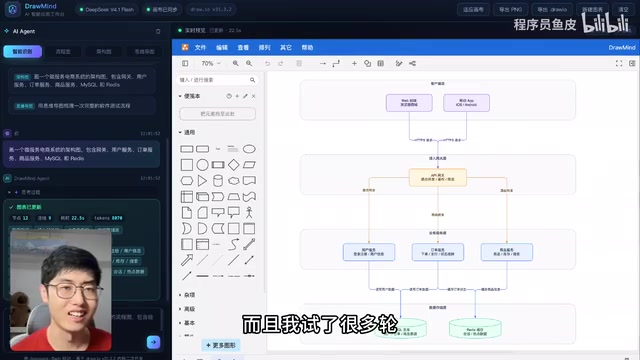This screenshot has width=640, height=360.
Task: Select the ellipse shape in General palette
Action: (249, 149)
